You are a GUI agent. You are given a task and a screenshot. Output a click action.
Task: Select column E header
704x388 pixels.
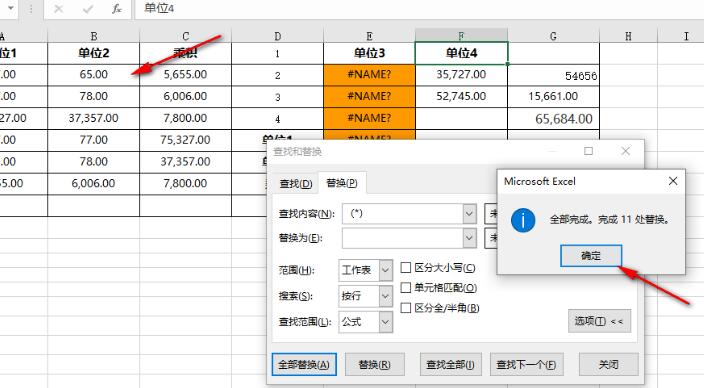369,36
